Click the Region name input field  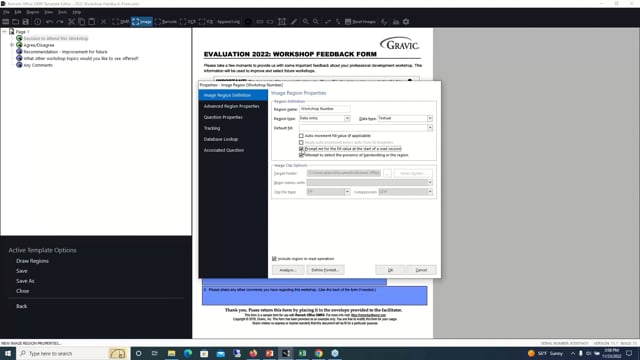point(324,109)
